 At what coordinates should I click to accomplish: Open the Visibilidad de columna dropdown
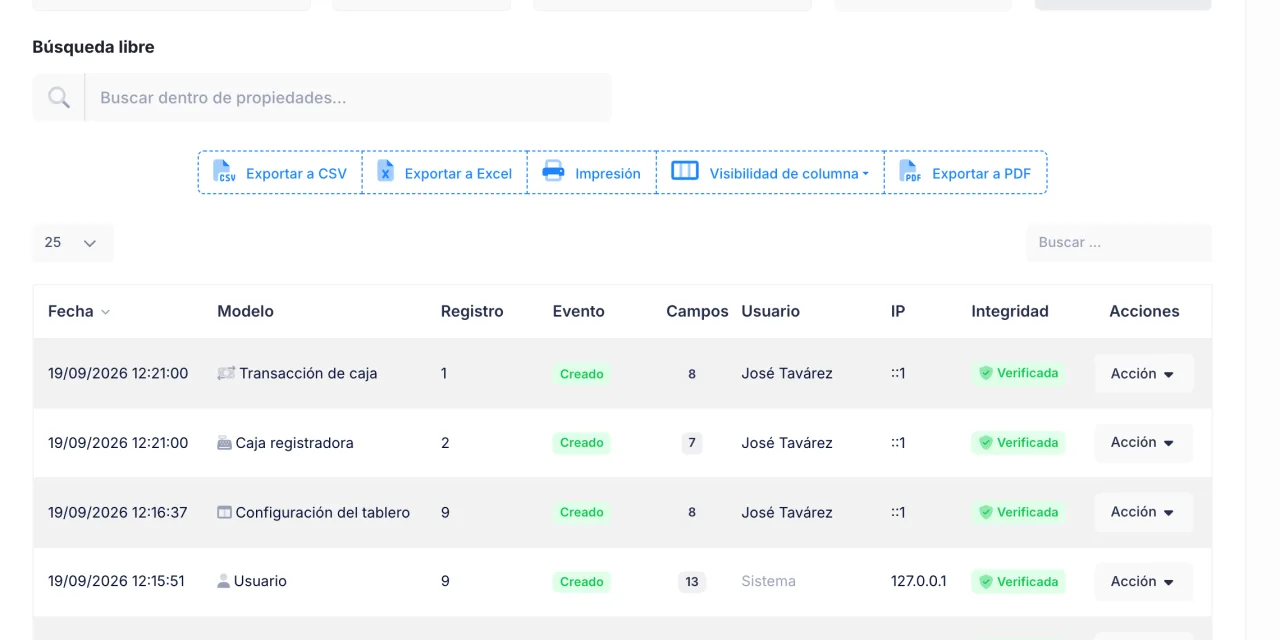[x=770, y=173]
